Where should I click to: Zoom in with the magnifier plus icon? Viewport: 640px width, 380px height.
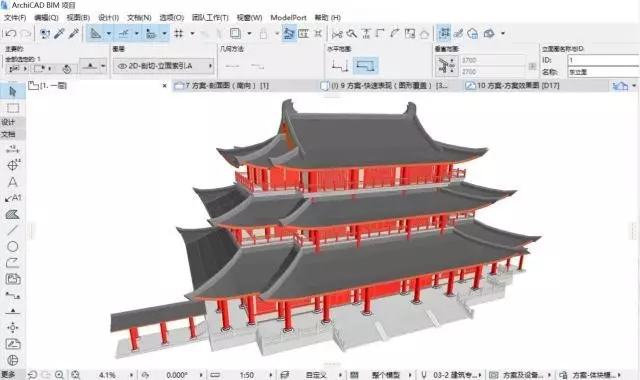59,375
